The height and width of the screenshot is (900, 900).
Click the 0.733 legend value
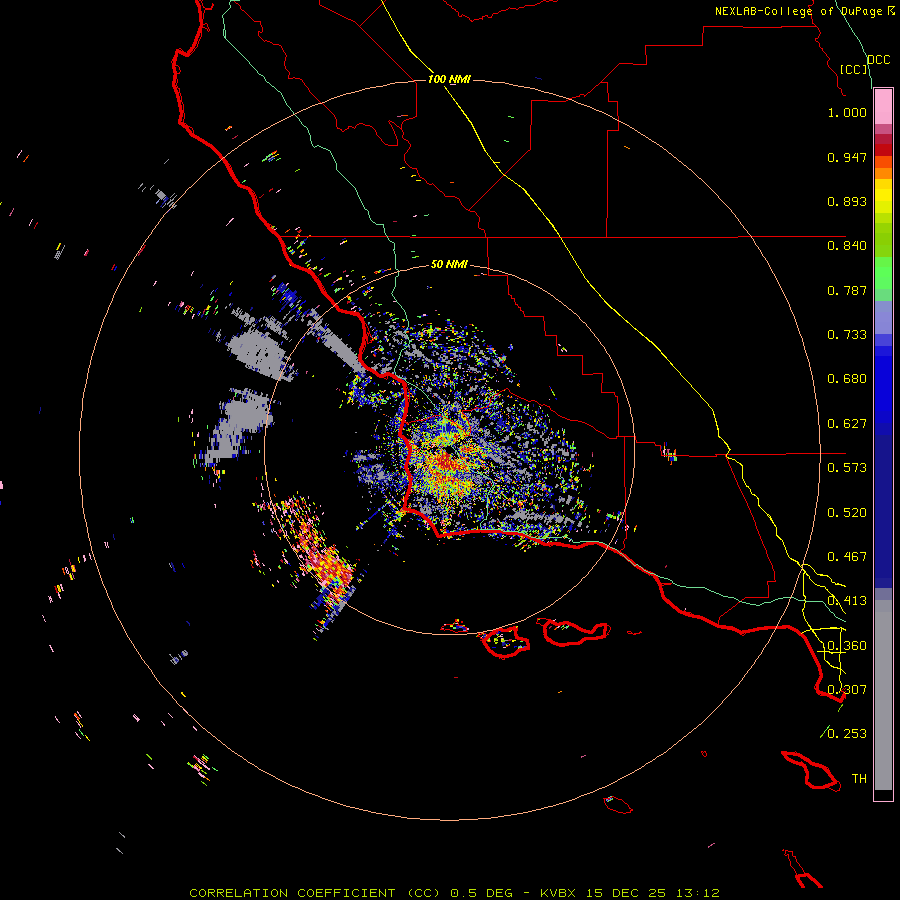pos(847,335)
